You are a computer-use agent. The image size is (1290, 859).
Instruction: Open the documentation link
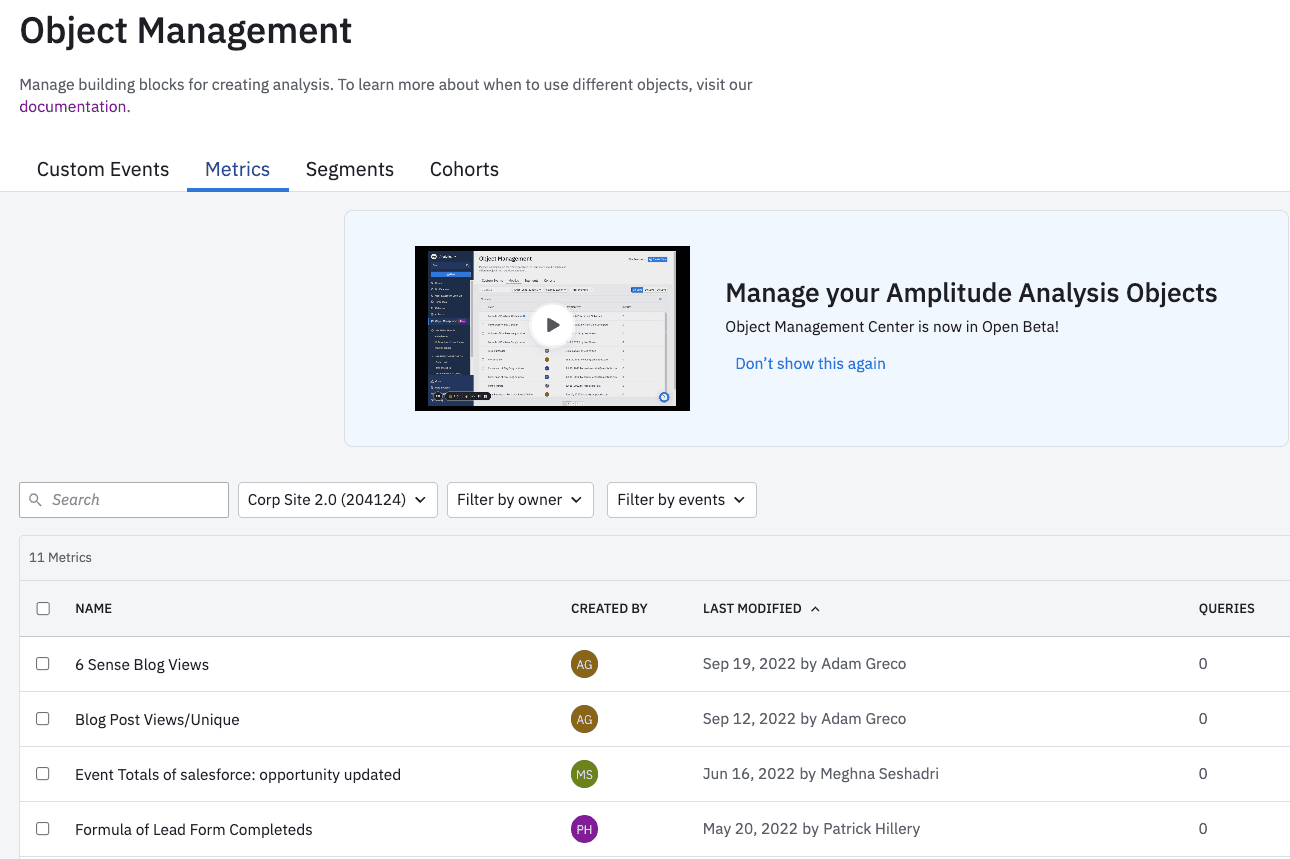72,105
